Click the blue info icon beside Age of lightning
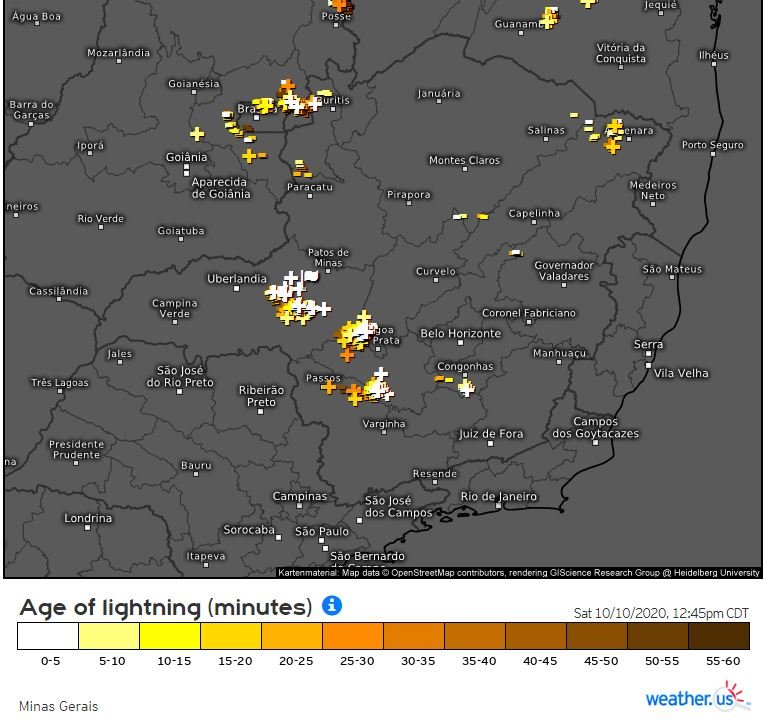The image size is (766, 722). click(x=333, y=605)
